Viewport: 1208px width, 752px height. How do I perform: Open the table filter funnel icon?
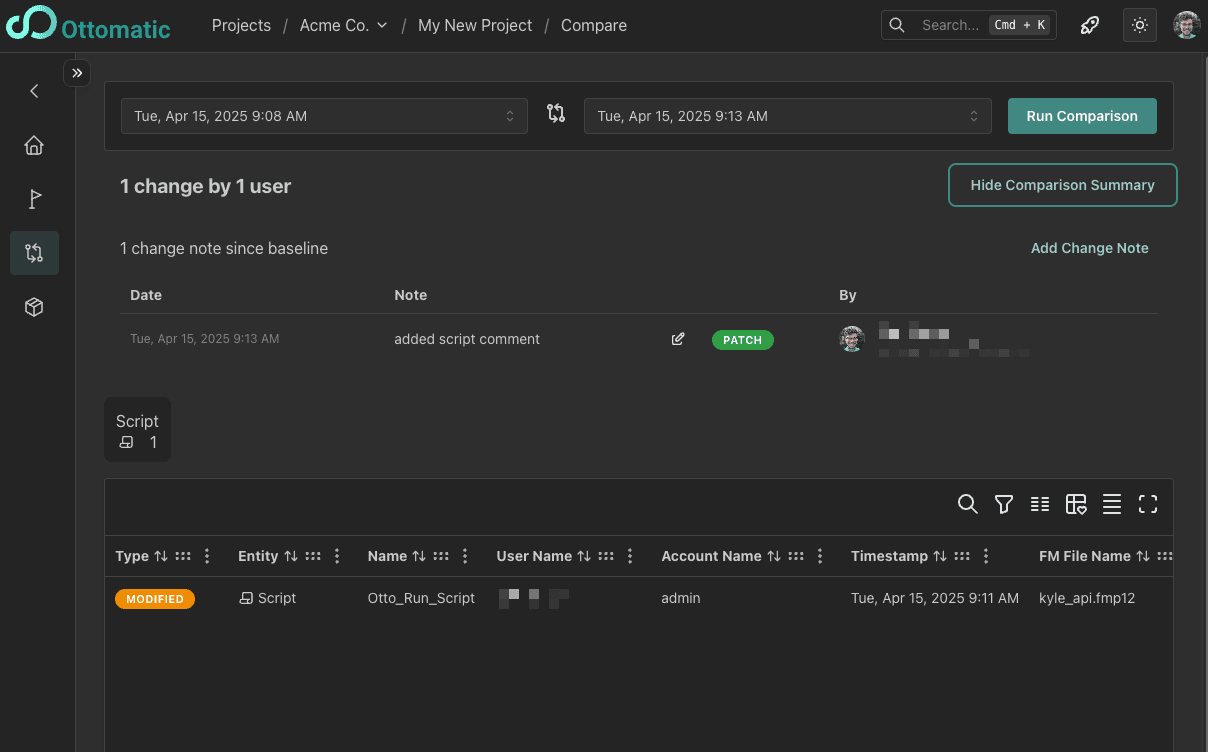click(1004, 505)
